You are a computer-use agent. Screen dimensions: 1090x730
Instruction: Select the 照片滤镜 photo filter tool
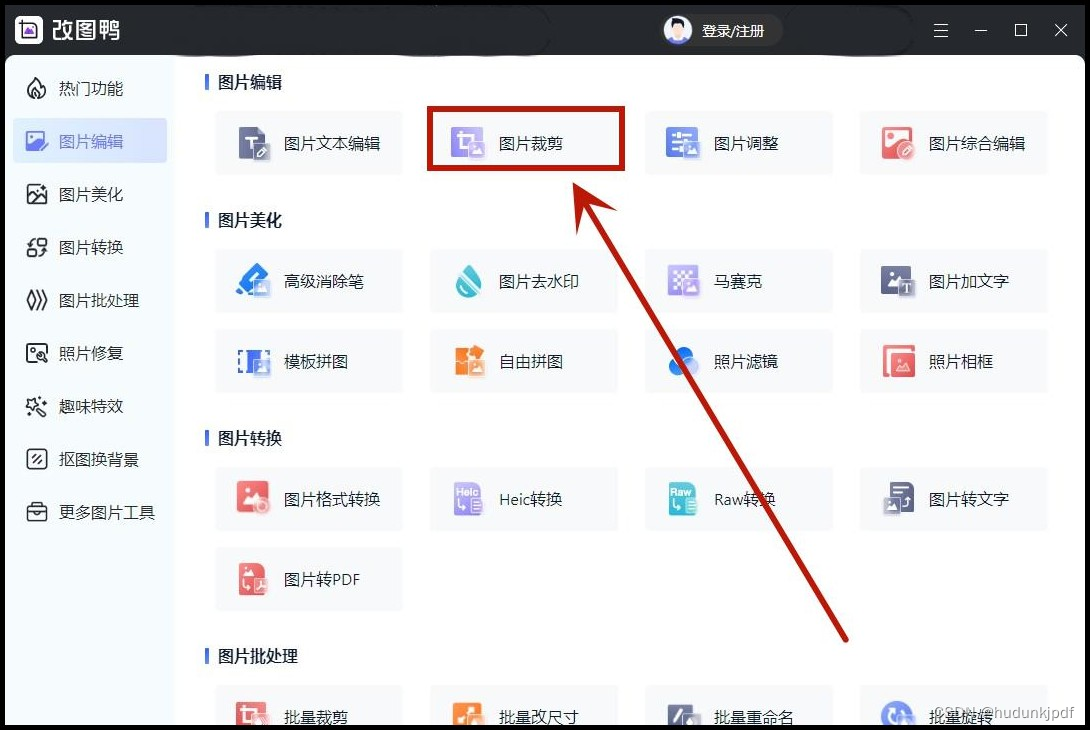coord(739,361)
